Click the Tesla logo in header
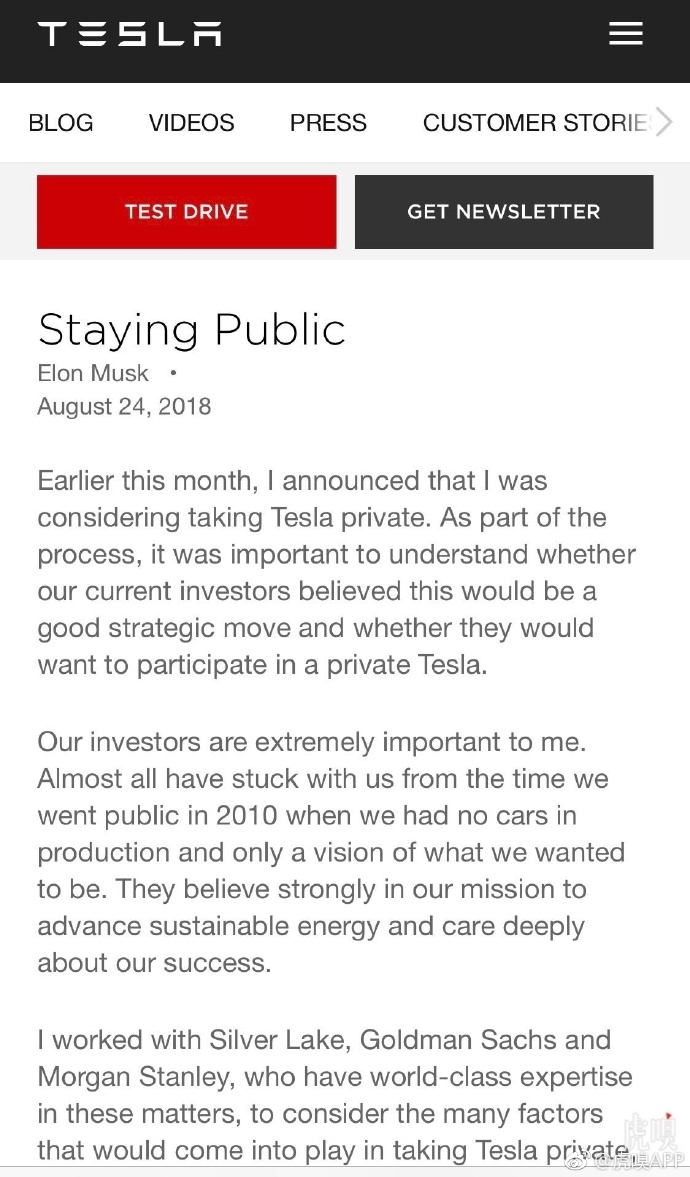The image size is (690, 1177). tap(130, 35)
